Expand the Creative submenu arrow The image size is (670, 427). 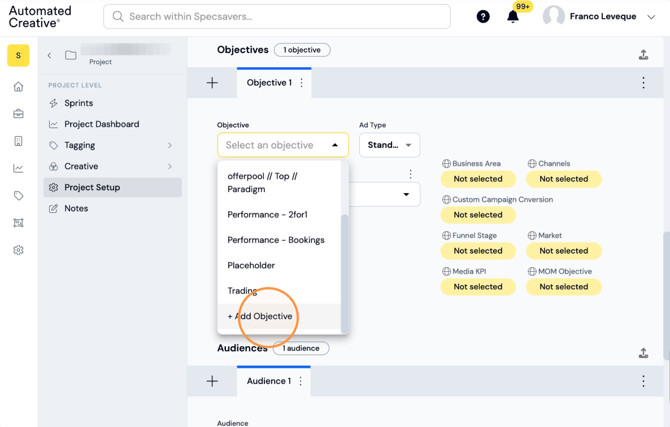[170, 166]
